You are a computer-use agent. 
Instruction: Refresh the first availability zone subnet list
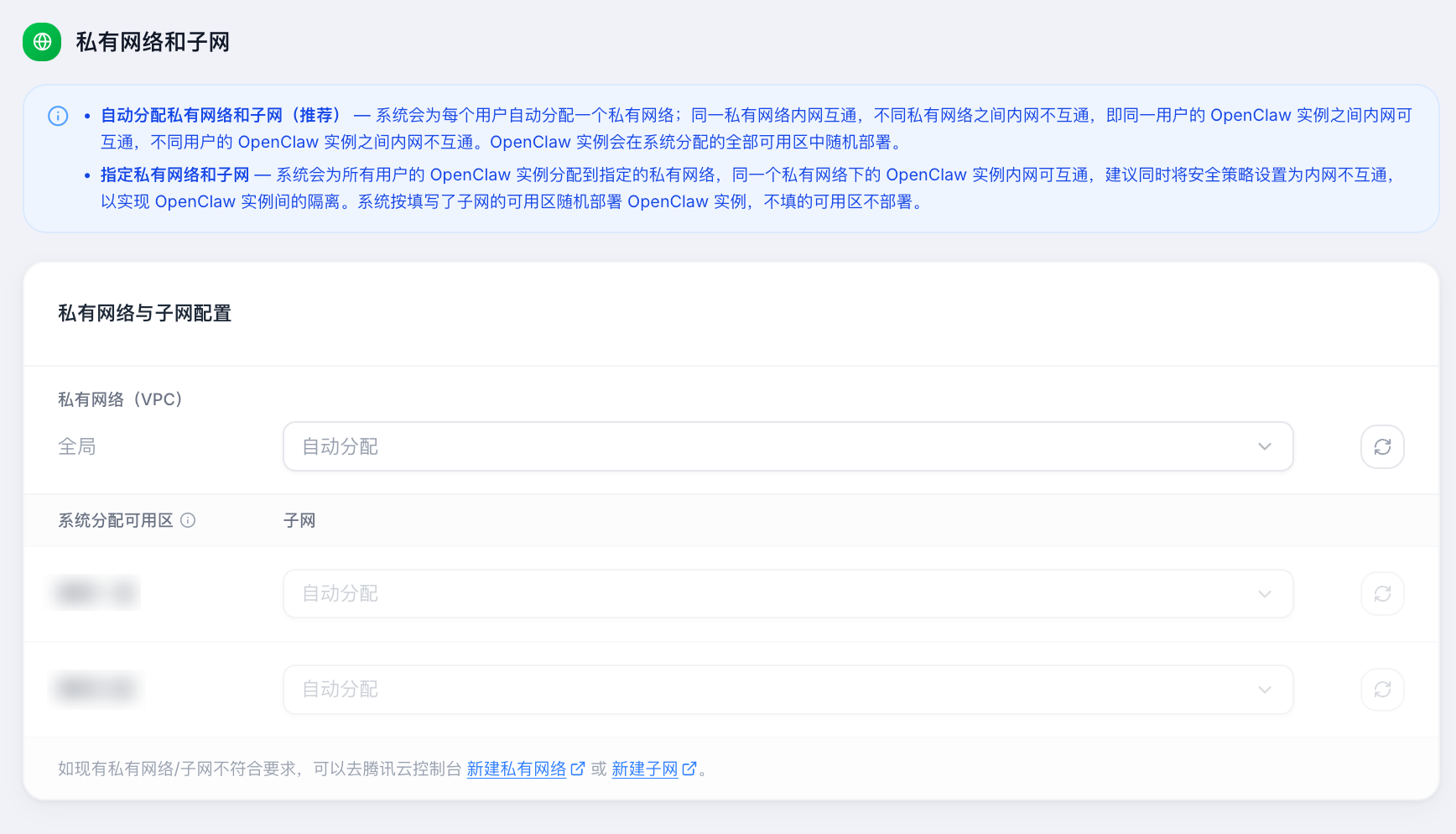pyautogui.click(x=1382, y=594)
